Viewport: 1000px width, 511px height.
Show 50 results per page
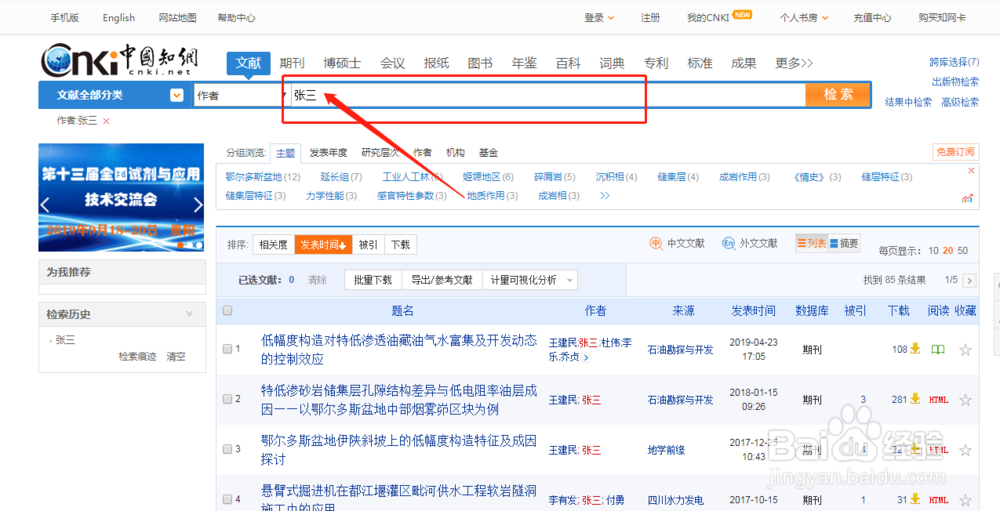tap(963, 251)
